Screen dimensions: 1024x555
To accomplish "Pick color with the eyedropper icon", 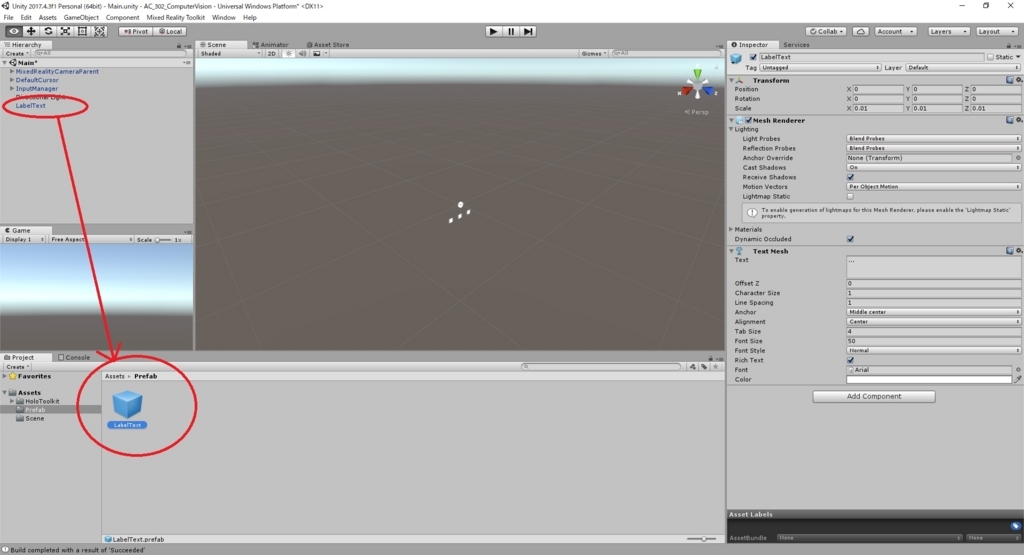I will pyautogui.click(x=1017, y=379).
